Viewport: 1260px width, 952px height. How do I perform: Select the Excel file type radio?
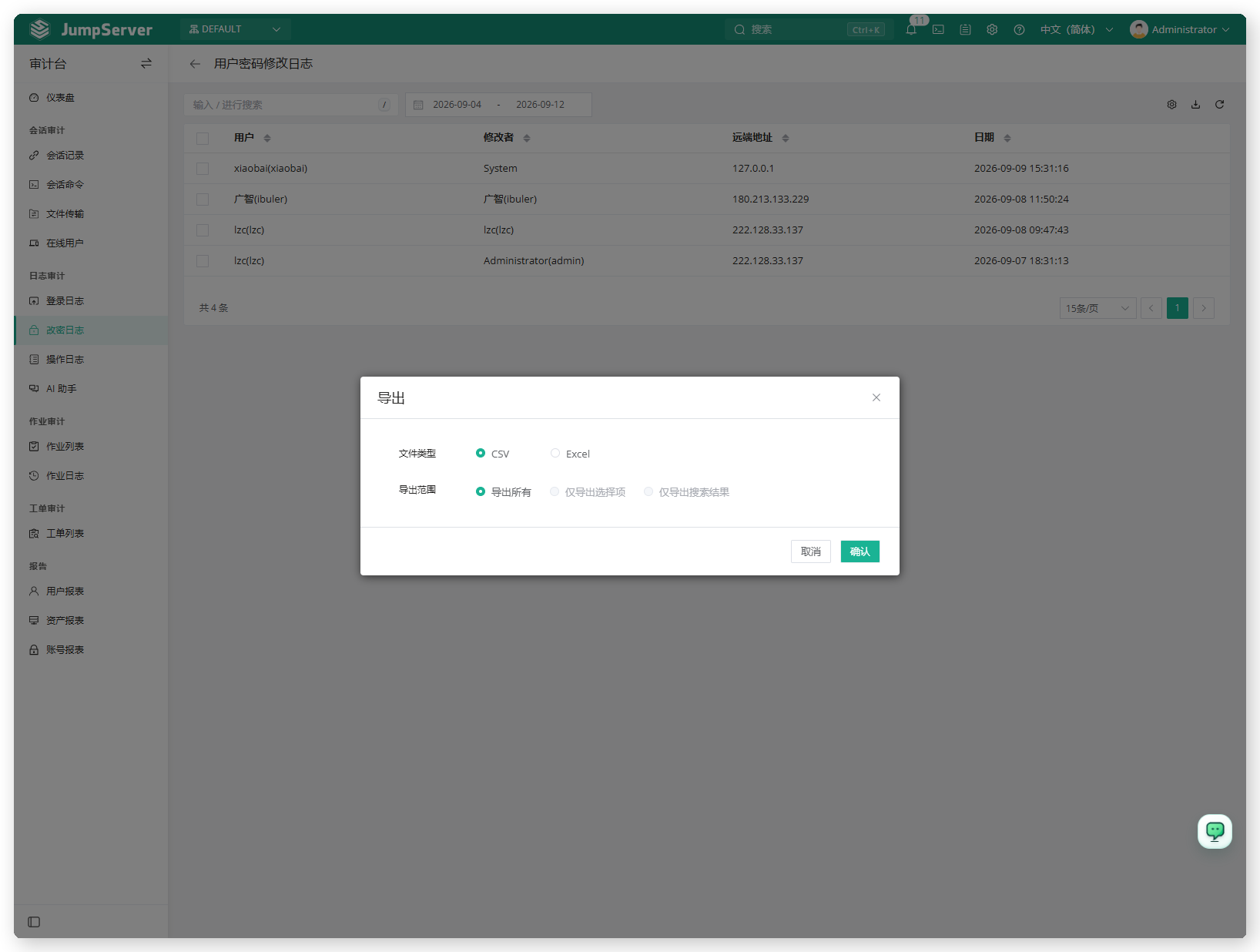click(x=555, y=453)
